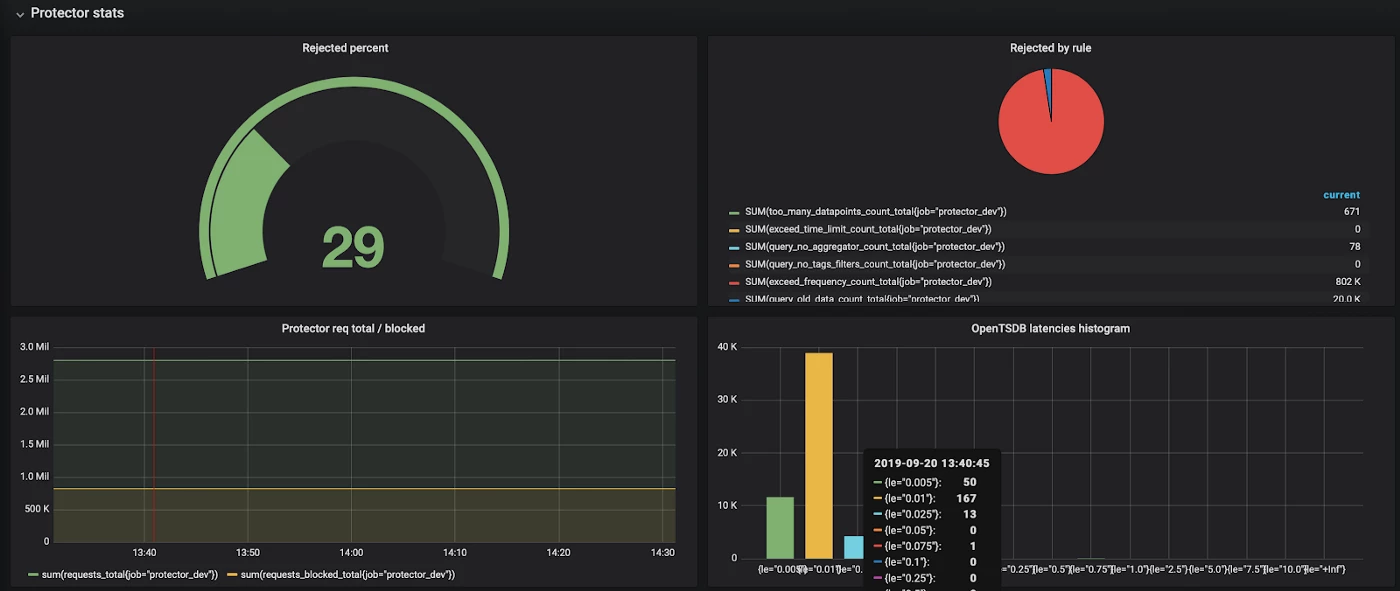Click the {le="+Inf"} histogram axis label
Viewport: 1400px width, 591px height.
click(1324, 569)
